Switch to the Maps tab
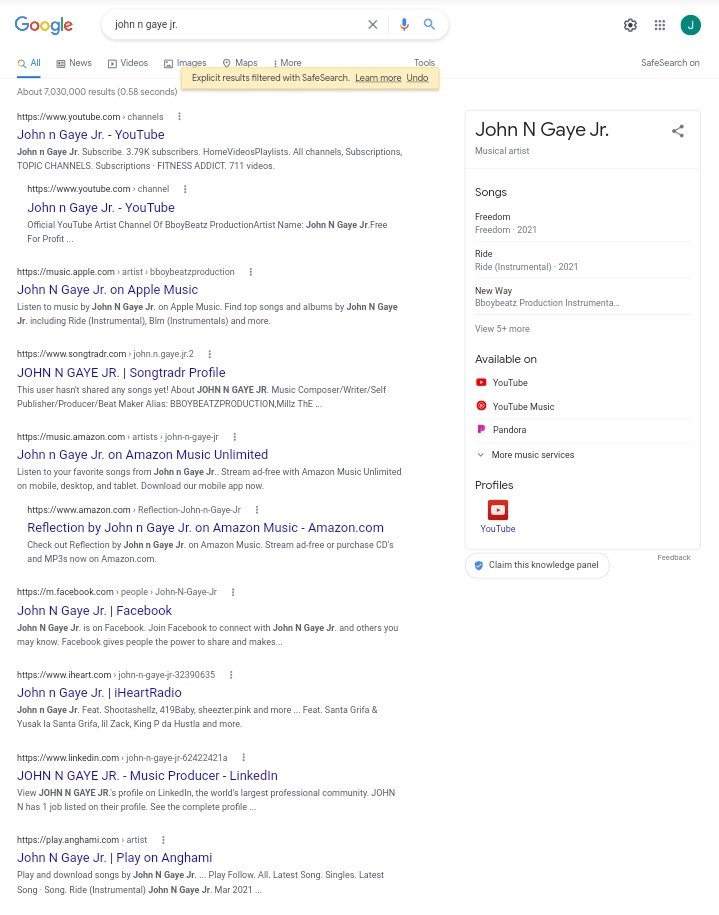Image resolution: width=719 pixels, height=915 pixels. pyautogui.click(x=240, y=63)
